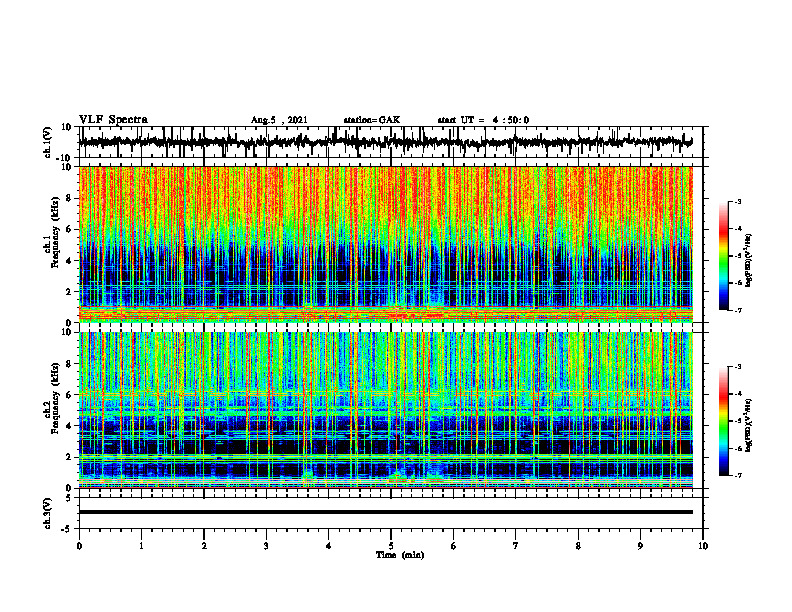
Task: Click the "-3" label on ch.1 color bar
Action: pos(737,201)
